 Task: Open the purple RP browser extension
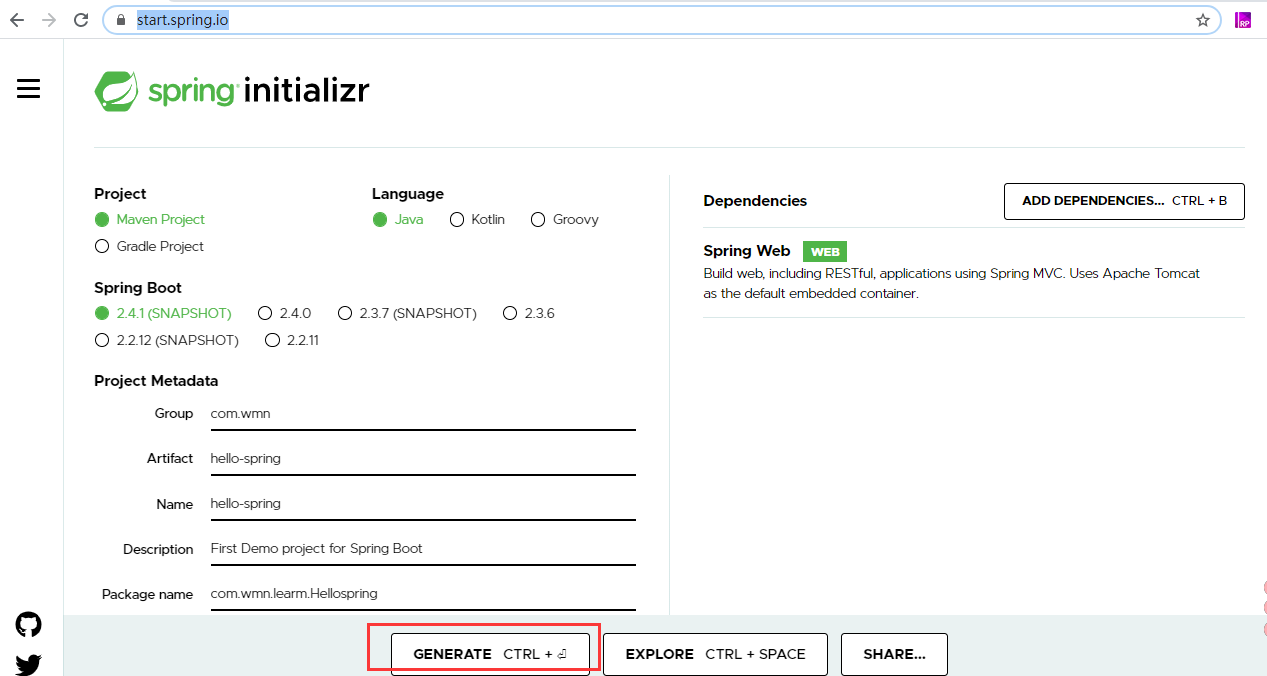(1243, 20)
